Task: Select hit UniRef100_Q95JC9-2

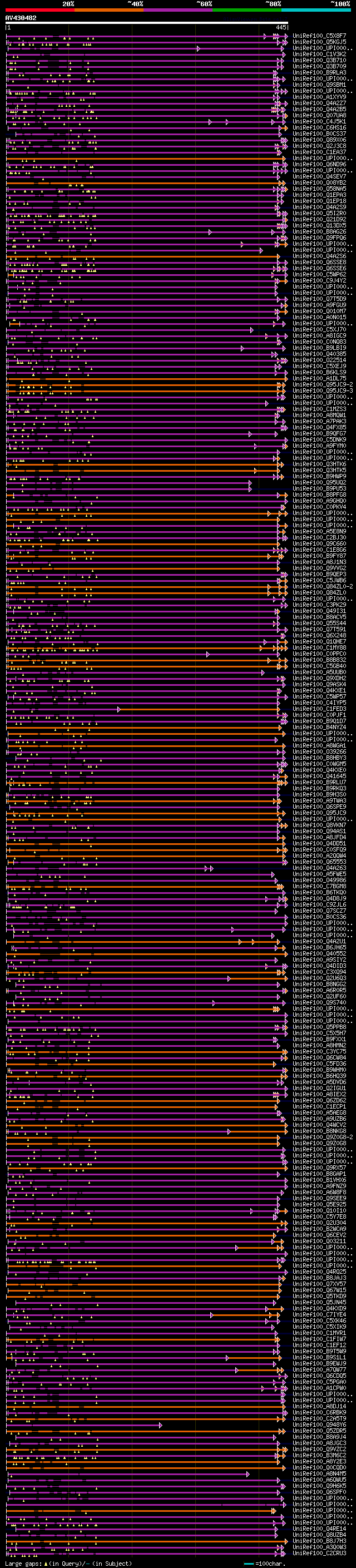Action: click(323, 385)
